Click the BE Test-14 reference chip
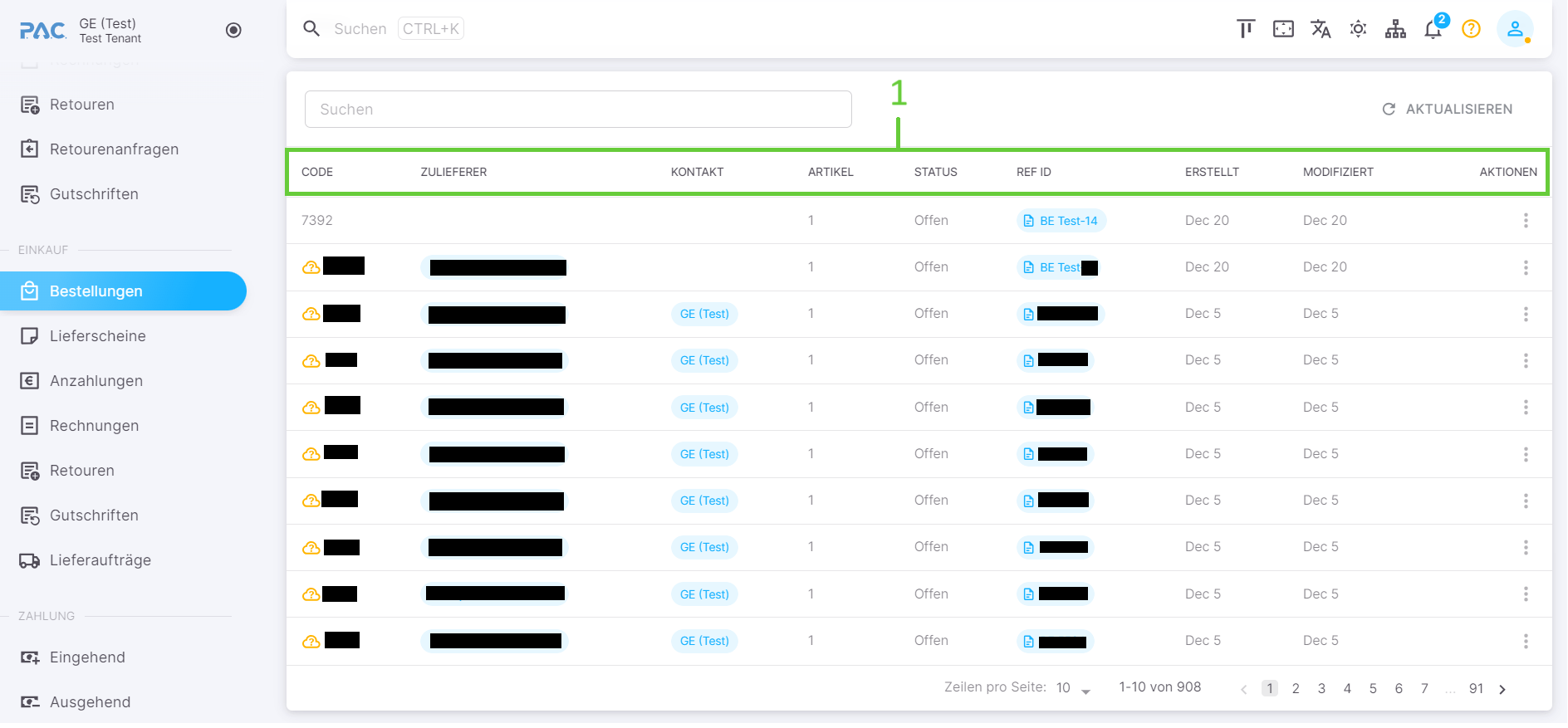The image size is (1568, 728). [x=1061, y=221]
